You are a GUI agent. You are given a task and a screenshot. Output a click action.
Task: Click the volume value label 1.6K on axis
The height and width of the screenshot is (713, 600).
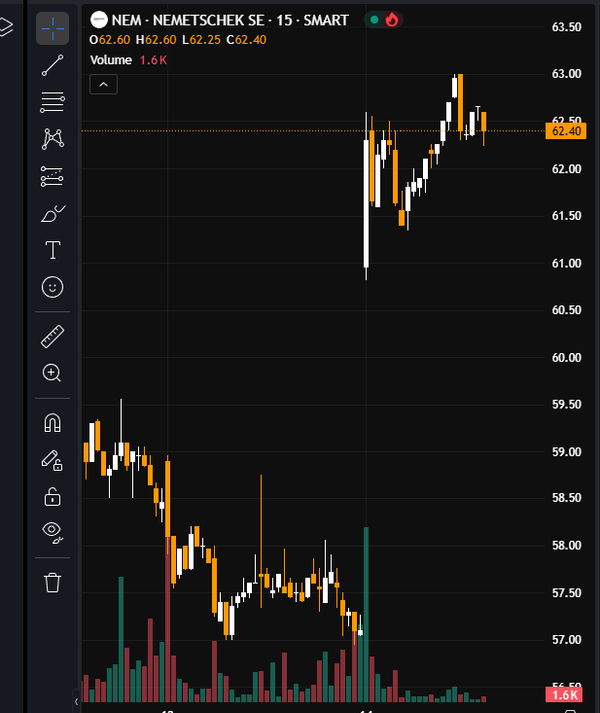point(564,695)
